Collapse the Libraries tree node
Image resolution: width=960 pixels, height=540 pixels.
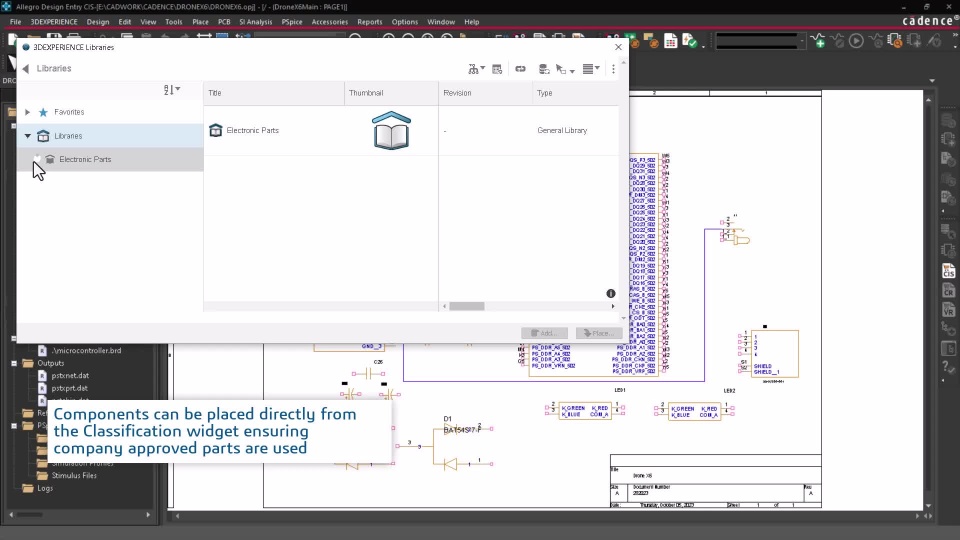click(x=28, y=136)
